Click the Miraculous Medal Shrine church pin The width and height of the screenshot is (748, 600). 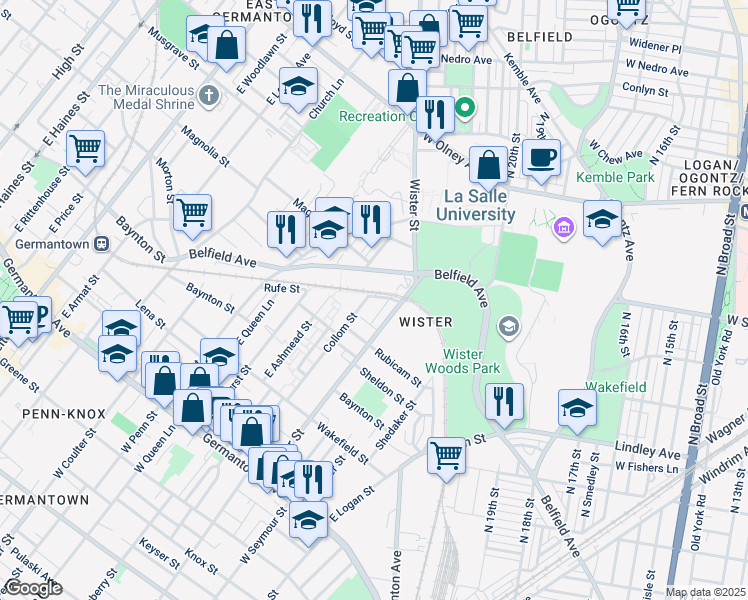click(x=208, y=96)
